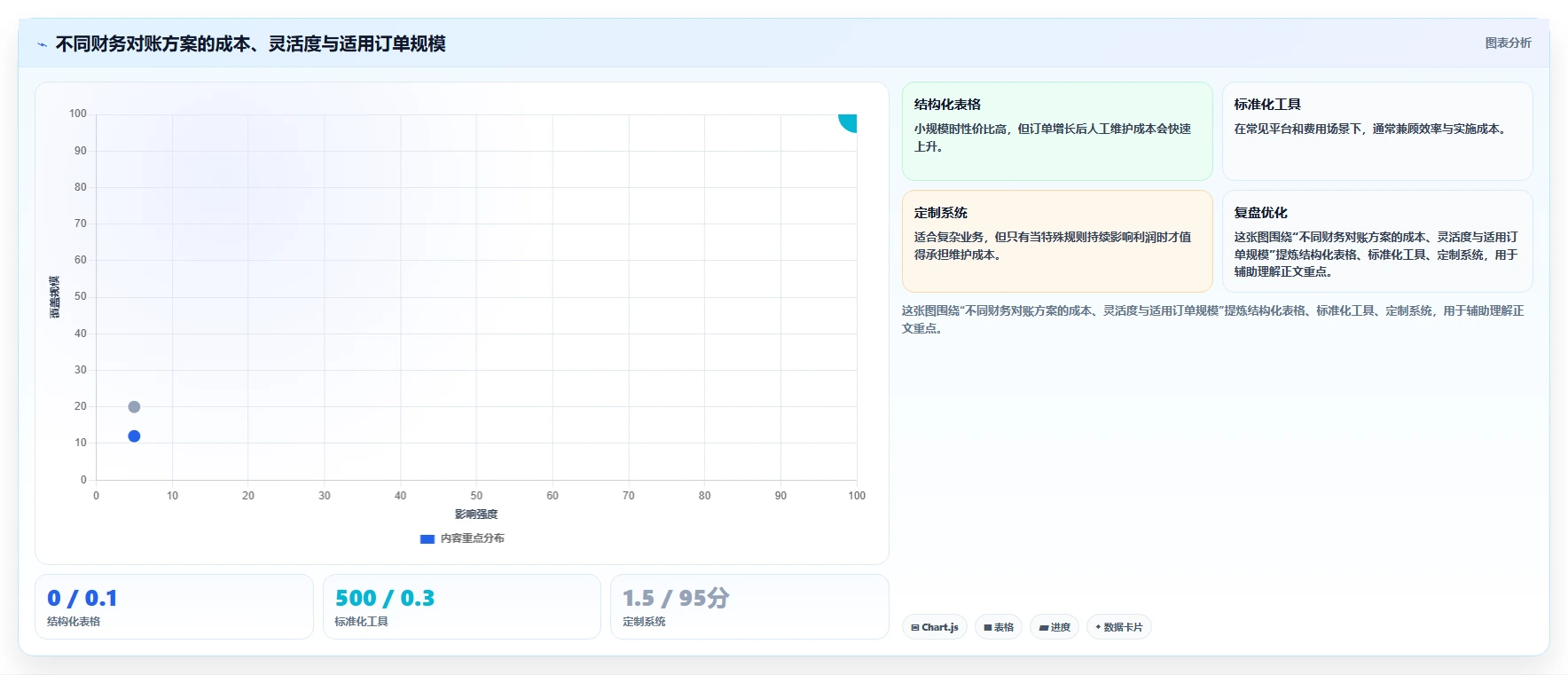Toggle the 内容重点分布 legend item
Viewport: 1568px width, 675px height.
pos(462,538)
